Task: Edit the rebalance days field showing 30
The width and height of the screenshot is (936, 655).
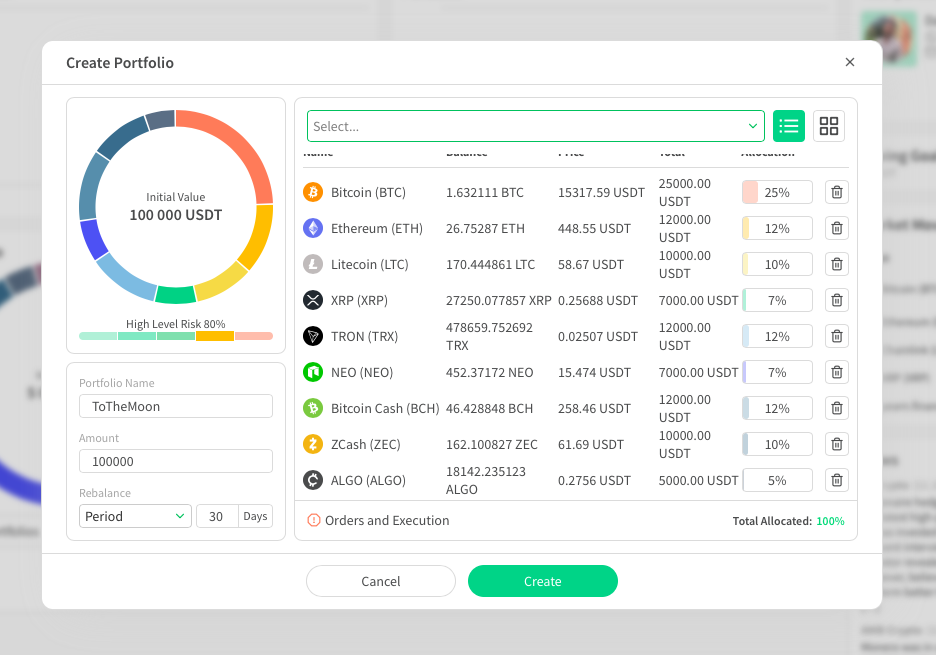Action: click(217, 516)
